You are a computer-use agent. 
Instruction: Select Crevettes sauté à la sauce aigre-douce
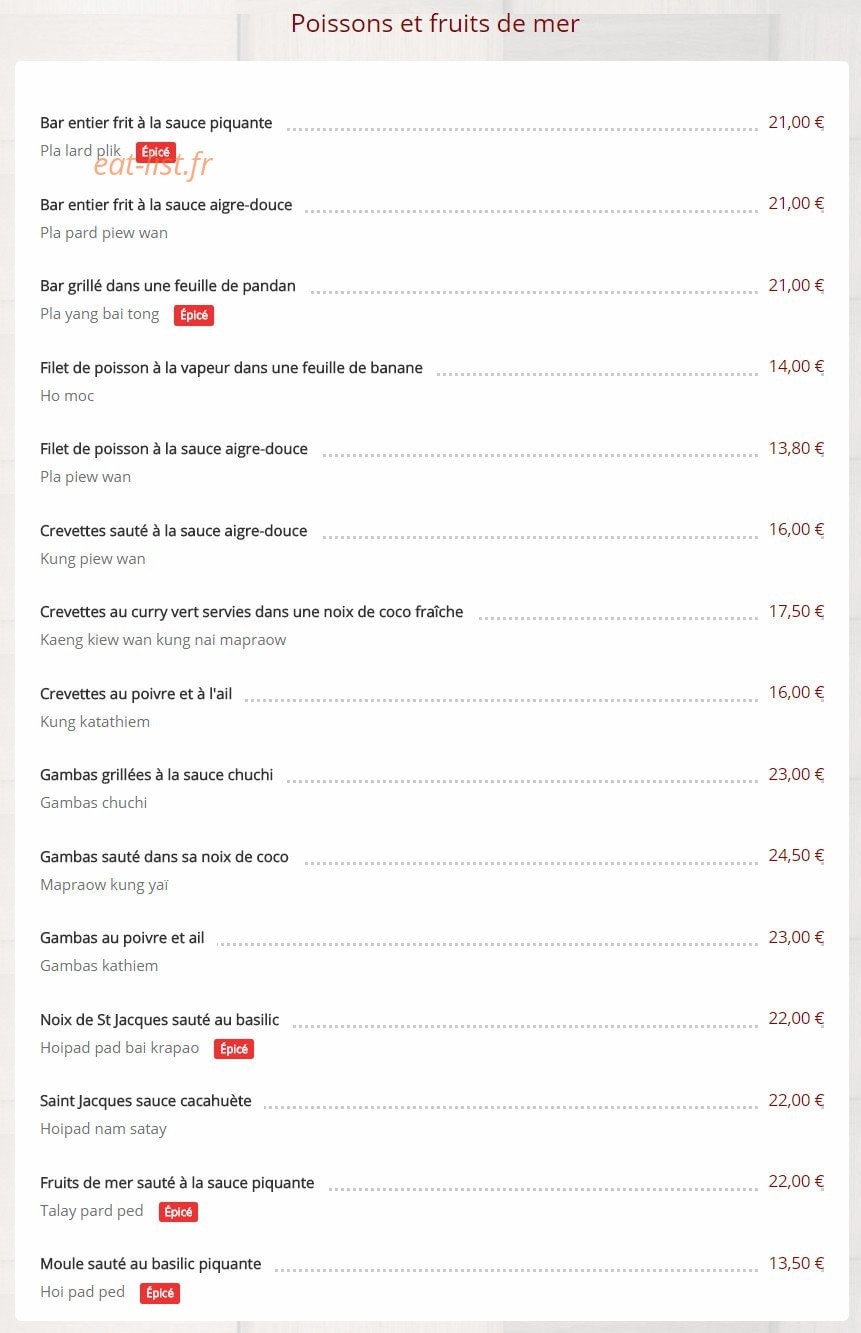pos(174,531)
